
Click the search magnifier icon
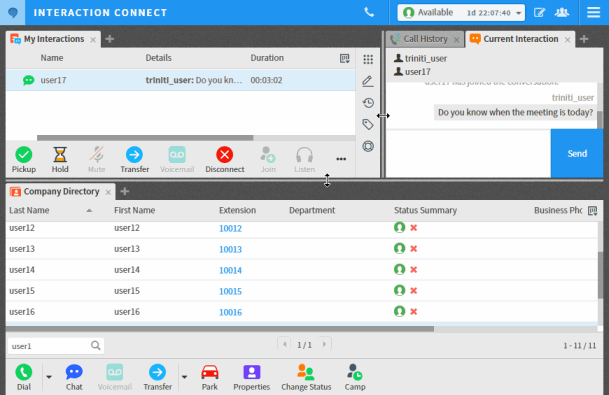(x=96, y=345)
